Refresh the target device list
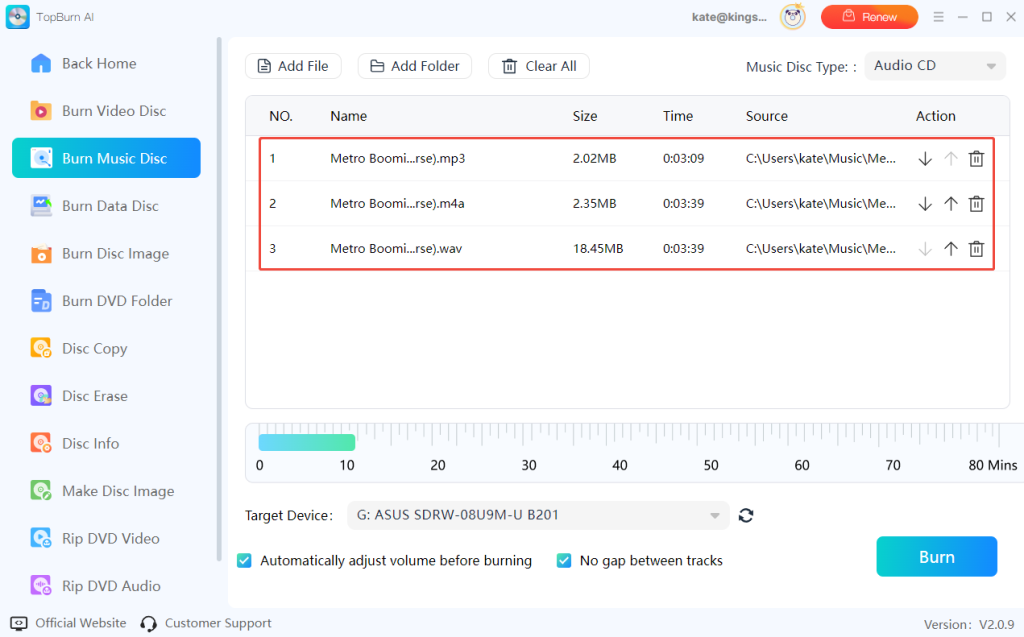The image size is (1024, 637). coord(746,516)
